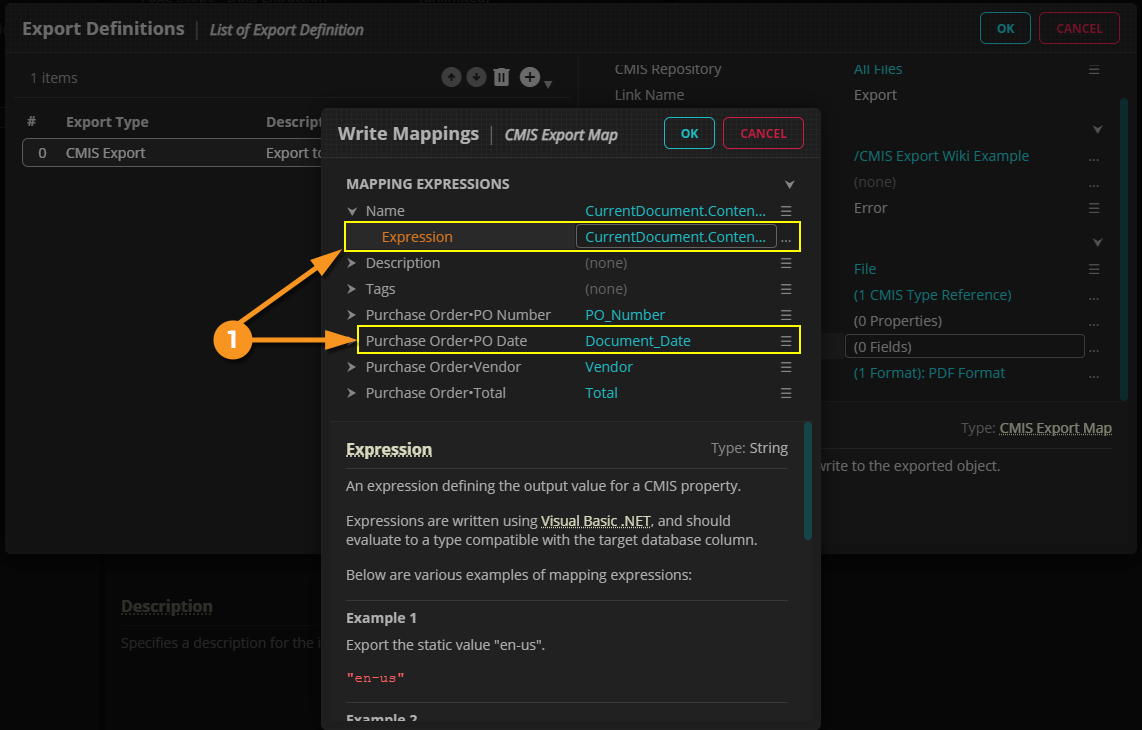Open hamburger menu for PO Number mapping
The width and height of the screenshot is (1142, 730).
point(786,315)
